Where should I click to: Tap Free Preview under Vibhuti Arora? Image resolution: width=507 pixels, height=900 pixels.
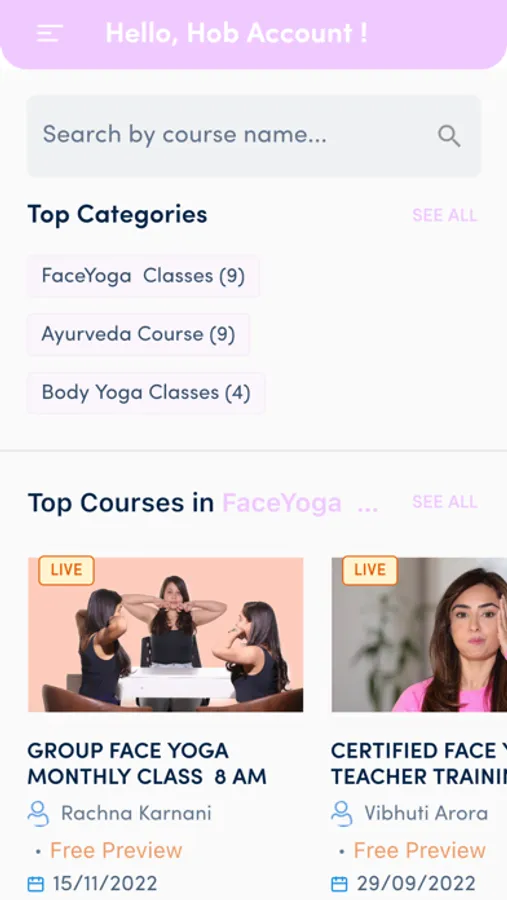pos(420,850)
